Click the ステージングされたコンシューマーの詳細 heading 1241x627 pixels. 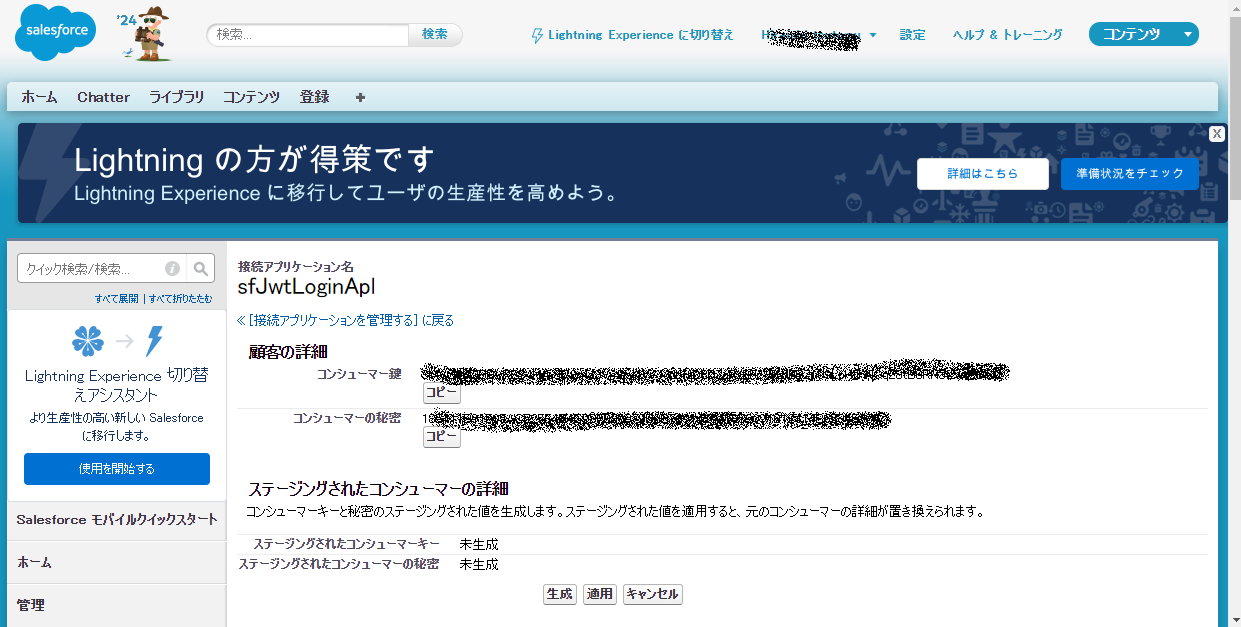[x=378, y=489]
